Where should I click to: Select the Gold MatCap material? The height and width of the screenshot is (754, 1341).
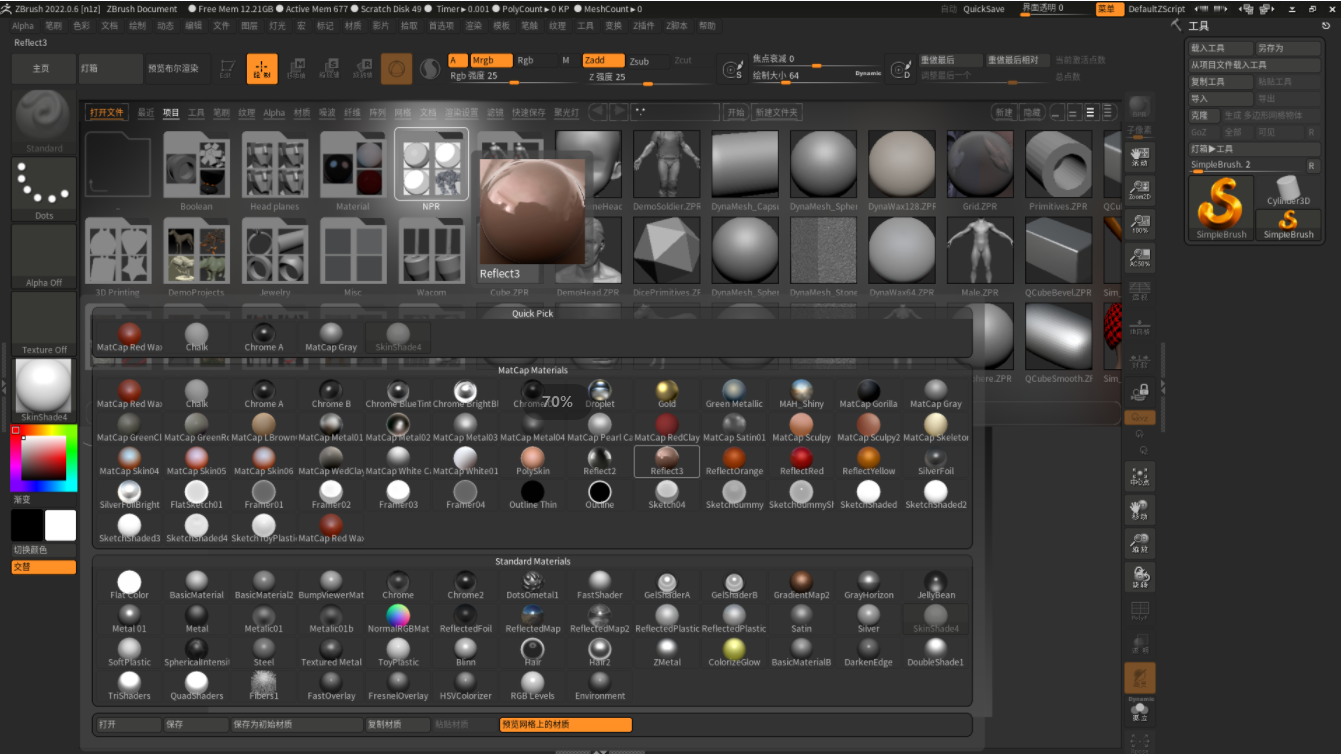(667, 394)
